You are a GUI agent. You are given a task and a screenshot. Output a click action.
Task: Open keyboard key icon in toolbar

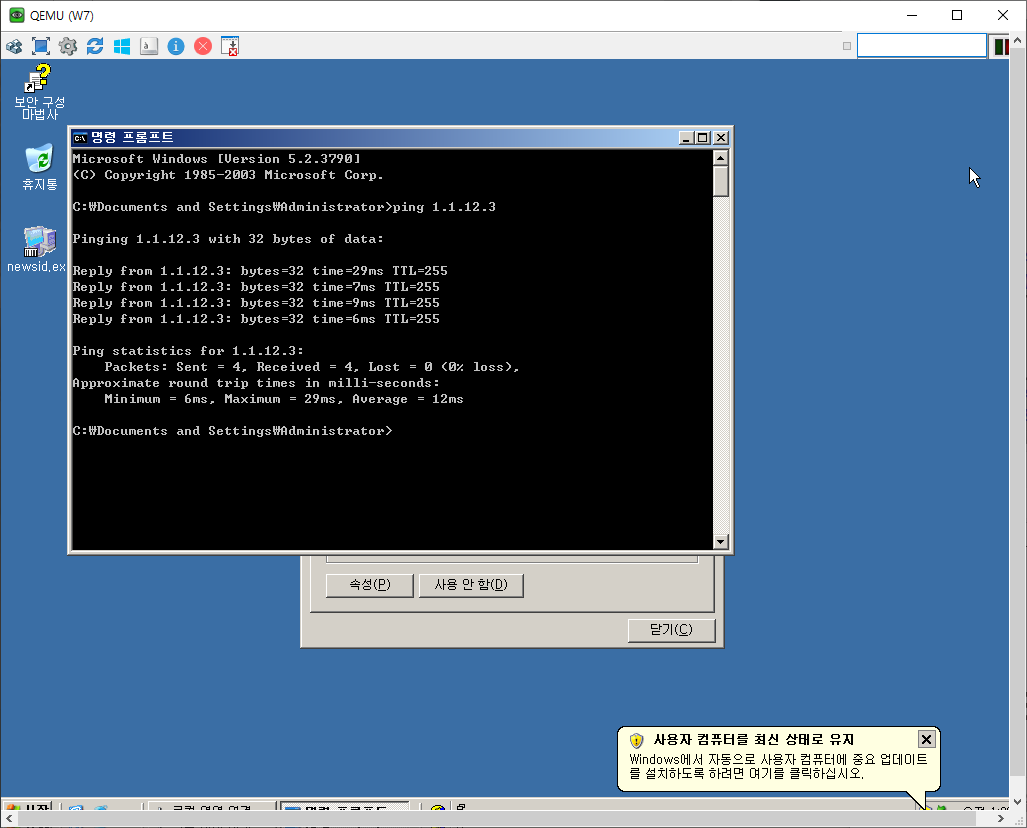point(149,47)
